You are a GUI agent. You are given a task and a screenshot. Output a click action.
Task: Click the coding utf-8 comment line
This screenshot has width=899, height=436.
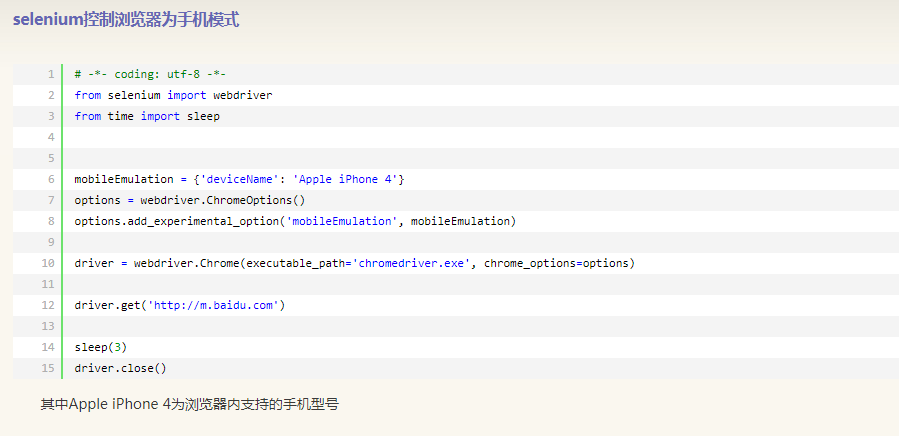150,74
